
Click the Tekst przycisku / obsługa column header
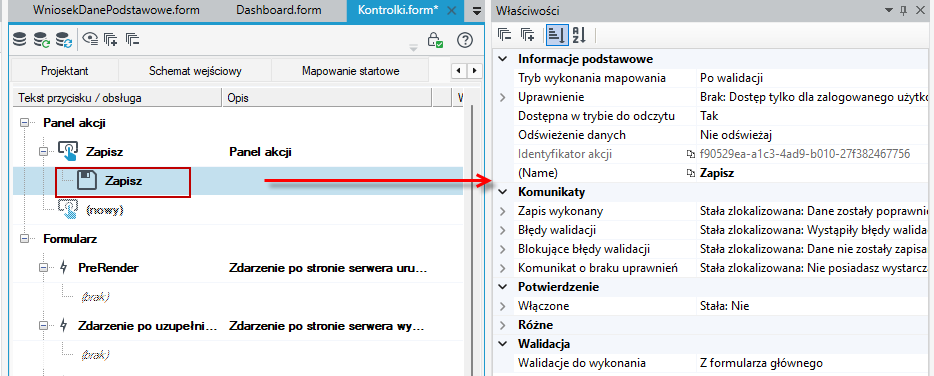pyautogui.click(x=117, y=97)
